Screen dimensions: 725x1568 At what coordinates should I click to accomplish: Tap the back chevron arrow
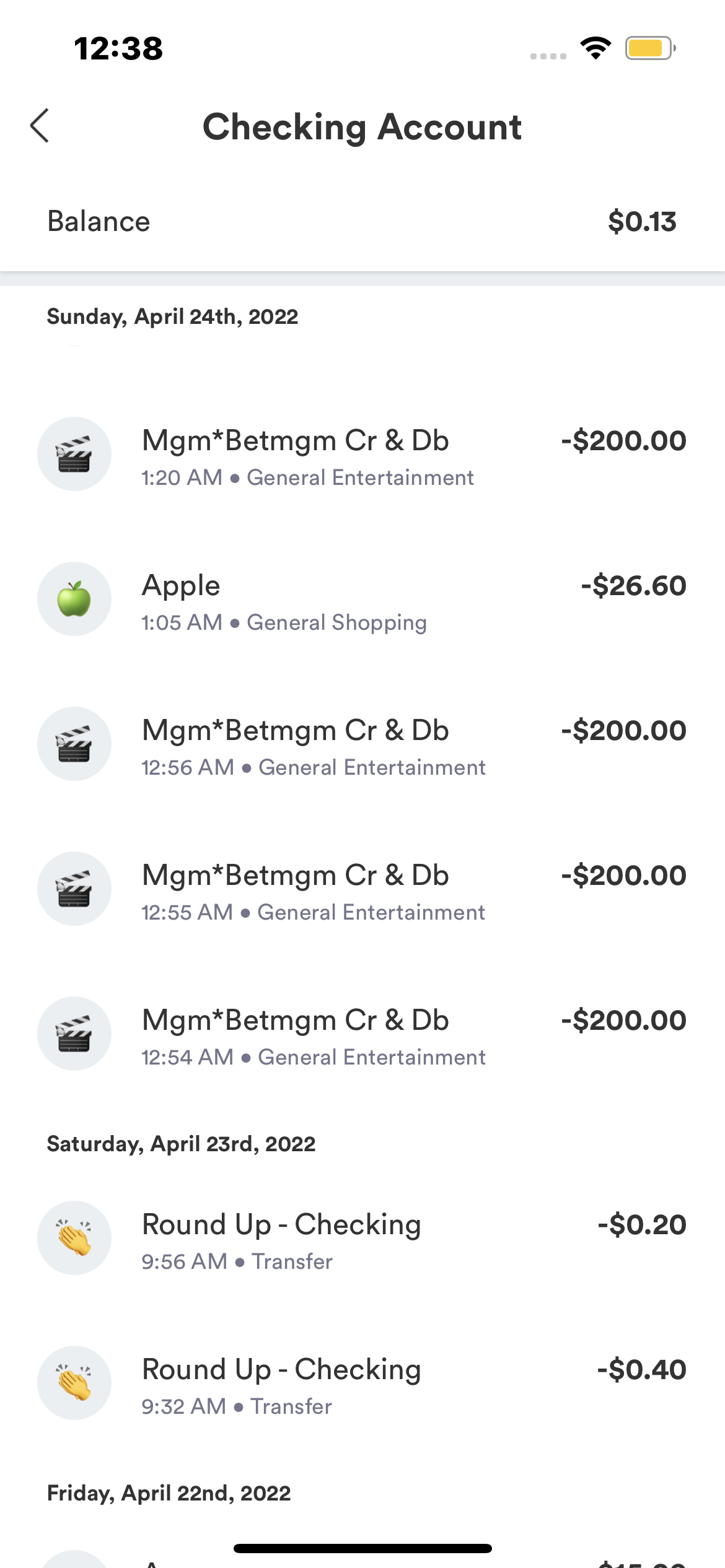click(40, 126)
